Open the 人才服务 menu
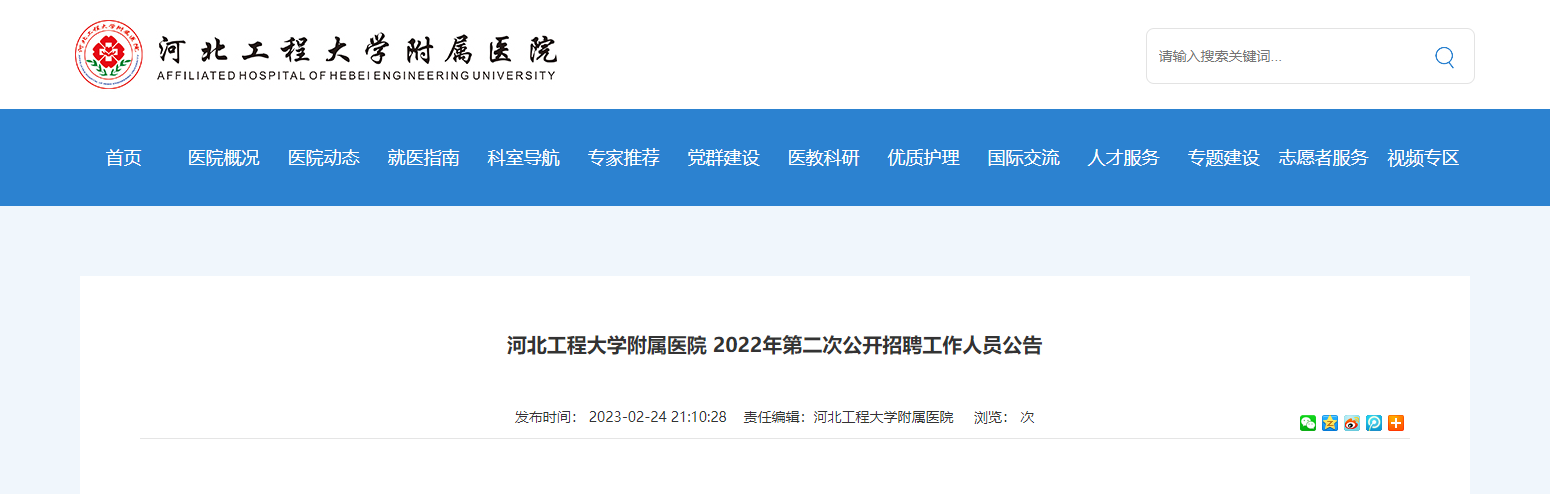 pyautogui.click(x=1124, y=158)
